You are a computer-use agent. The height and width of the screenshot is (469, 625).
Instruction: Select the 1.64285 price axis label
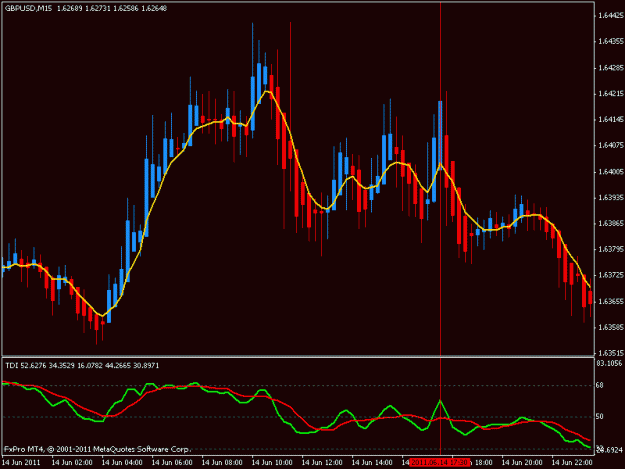[x=610, y=67]
